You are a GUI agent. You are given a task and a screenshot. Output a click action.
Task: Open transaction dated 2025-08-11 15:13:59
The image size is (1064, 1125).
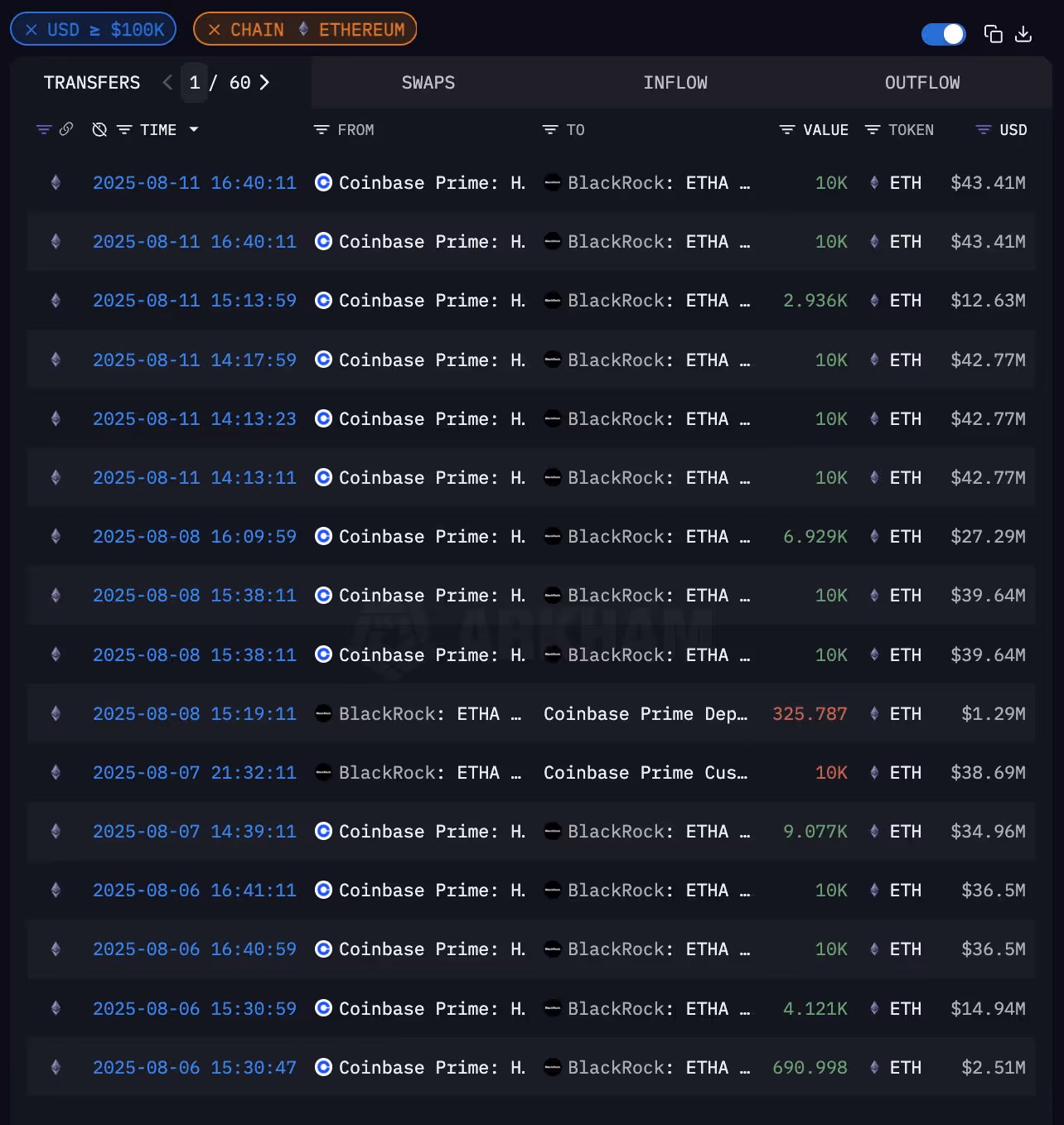[195, 301]
